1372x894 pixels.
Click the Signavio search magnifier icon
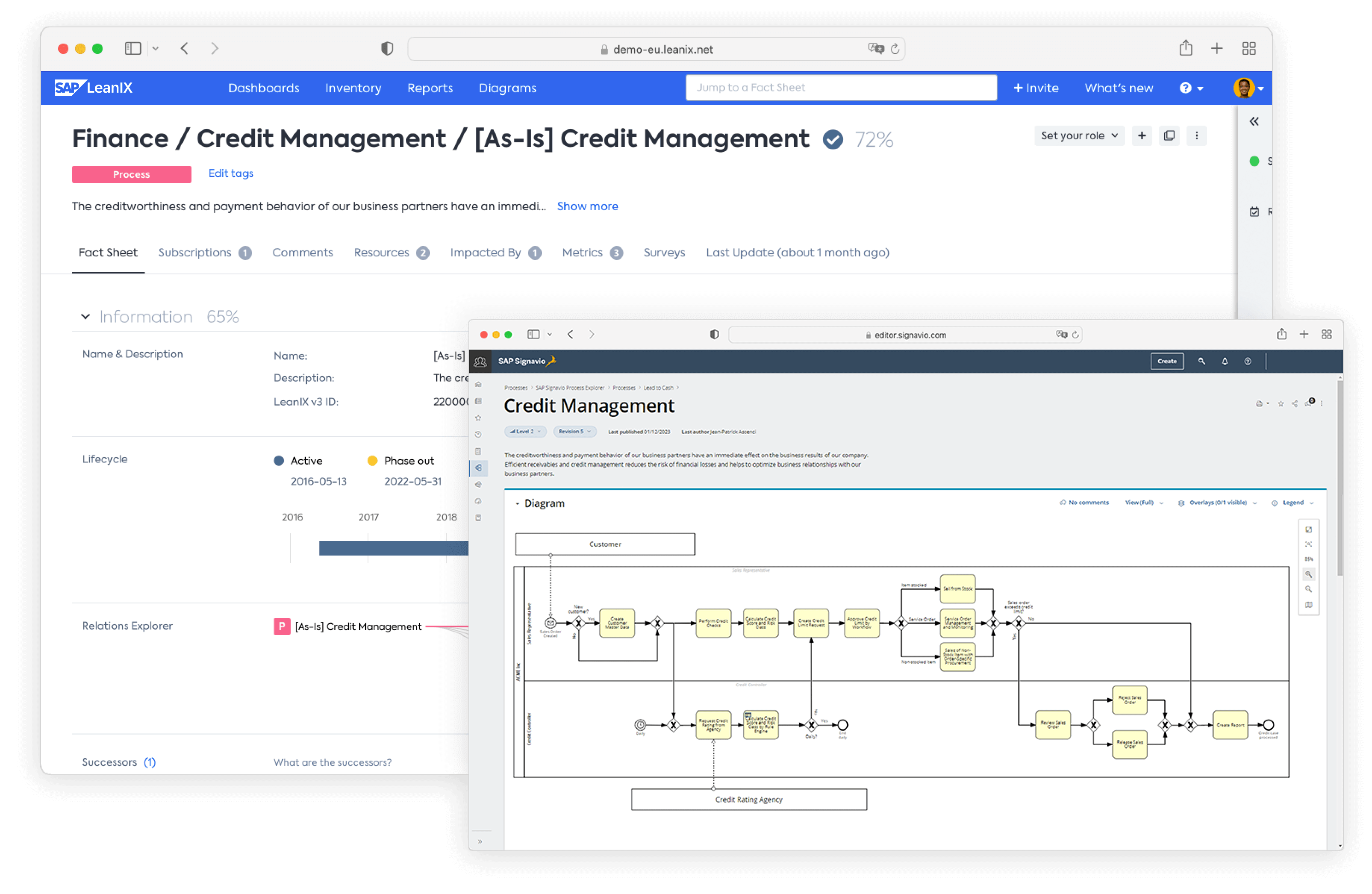point(1201,362)
